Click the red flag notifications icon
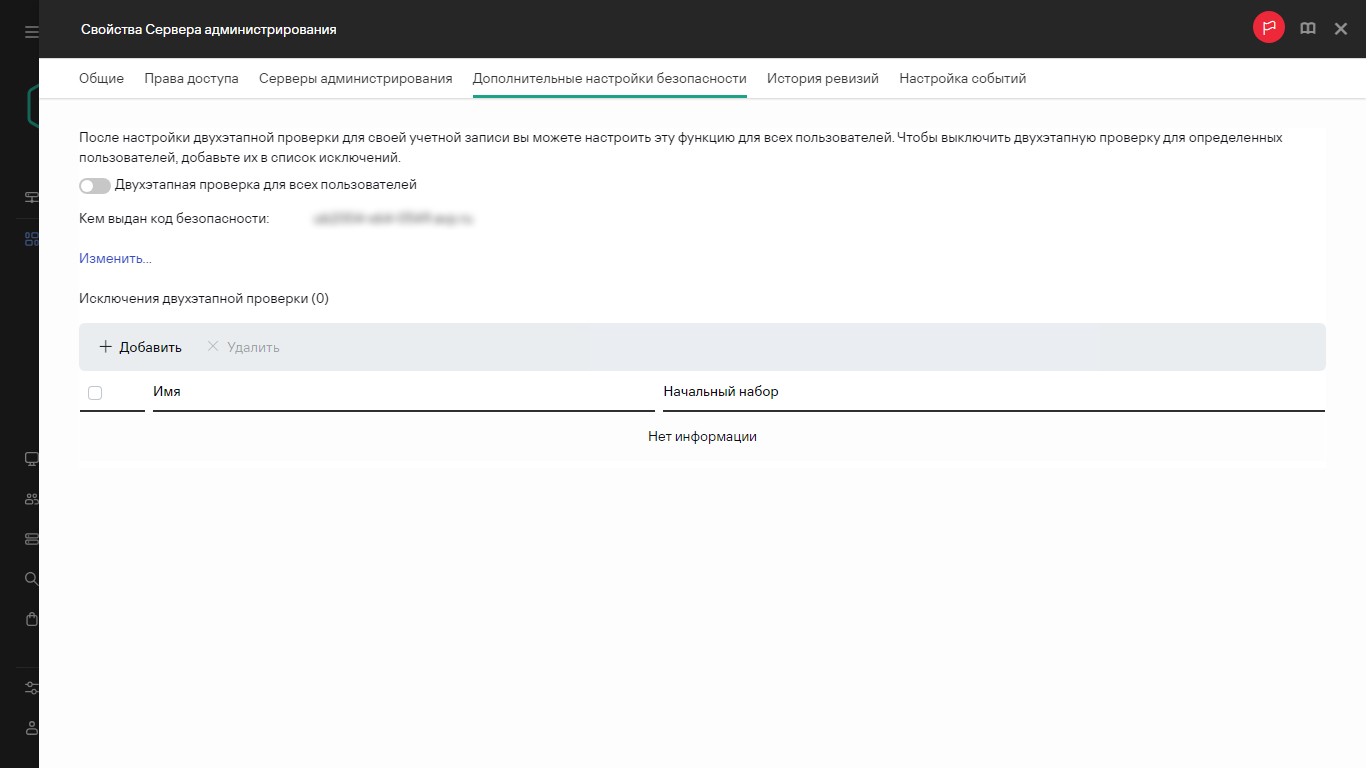The image size is (1366, 768). (x=1268, y=29)
